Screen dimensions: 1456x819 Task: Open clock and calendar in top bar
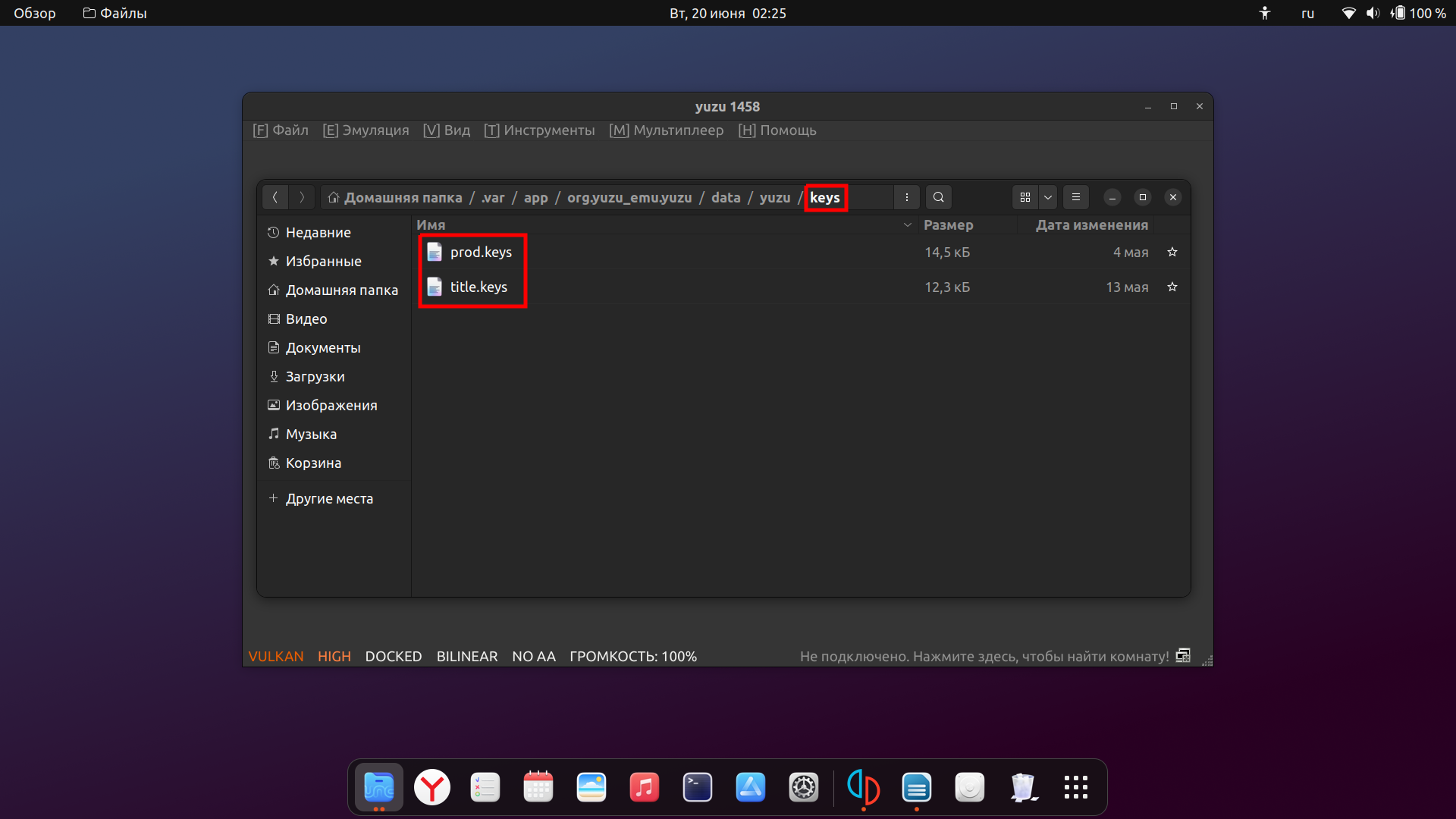(x=728, y=13)
